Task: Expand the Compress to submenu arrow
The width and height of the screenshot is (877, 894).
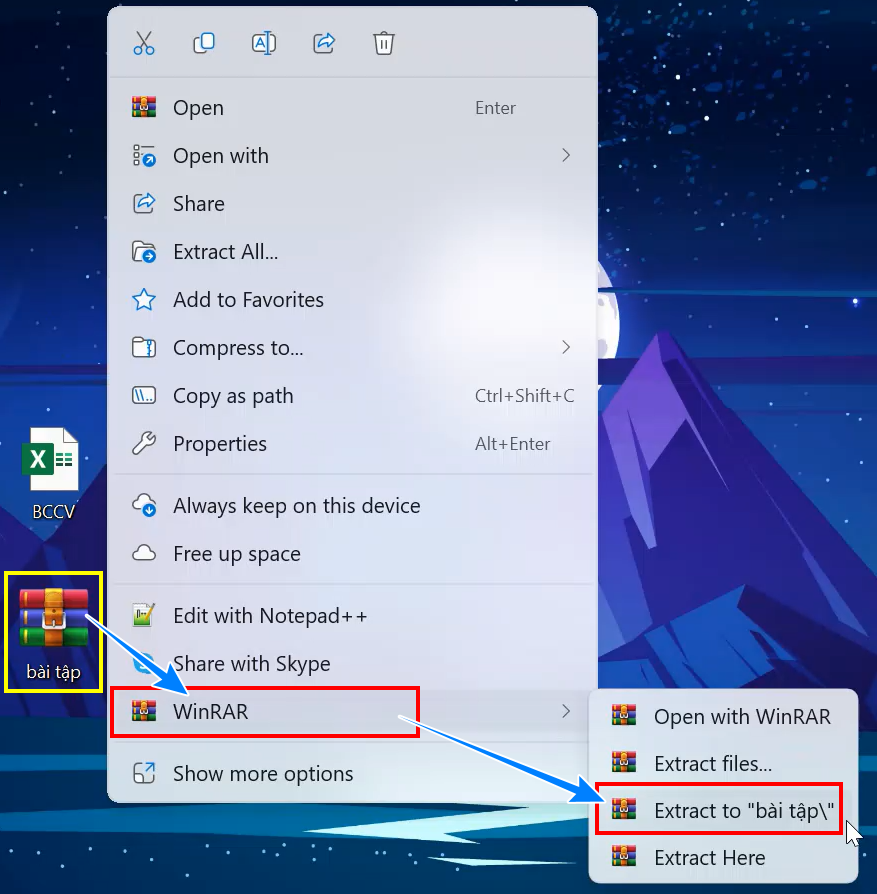Action: pos(566,347)
